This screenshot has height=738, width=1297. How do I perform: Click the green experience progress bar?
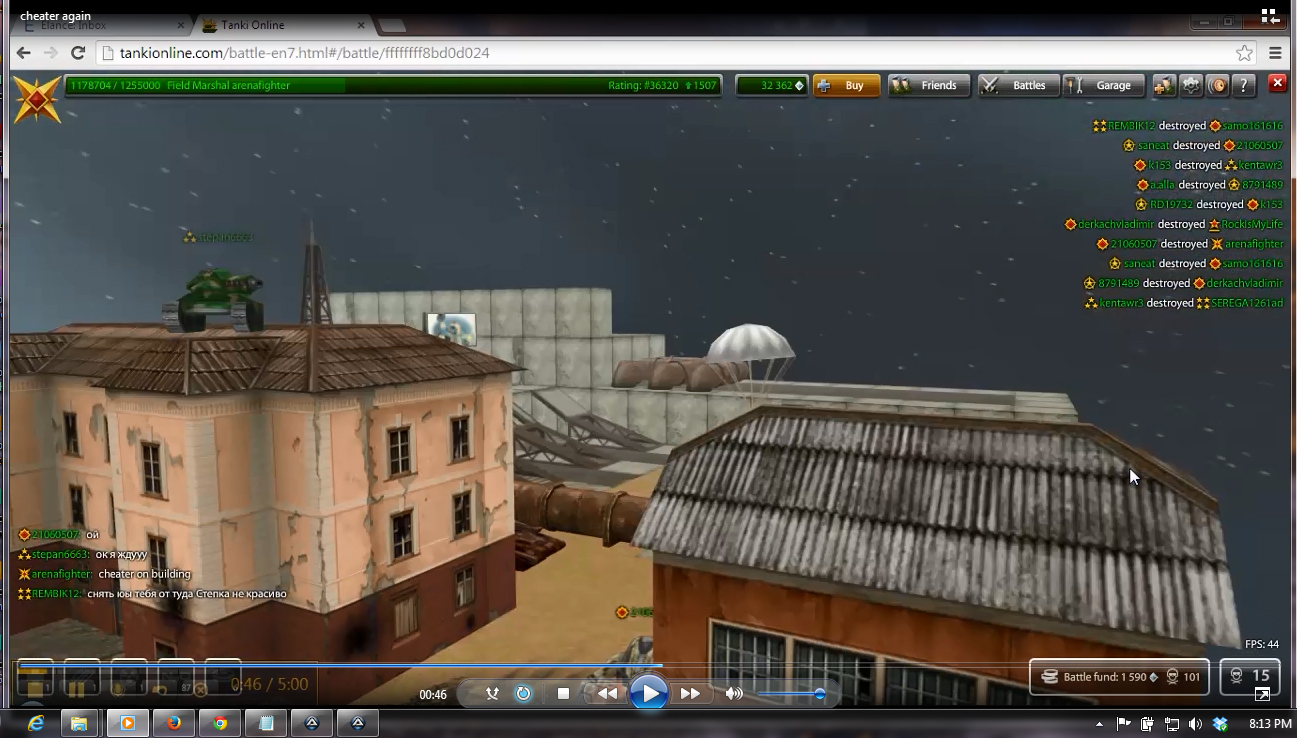coord(393,86)
